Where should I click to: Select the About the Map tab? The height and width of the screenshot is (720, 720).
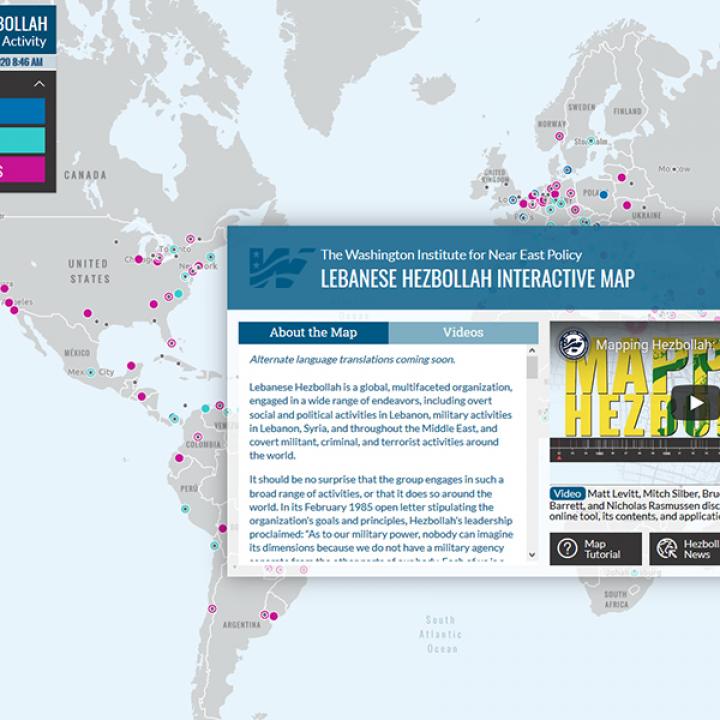314,332
